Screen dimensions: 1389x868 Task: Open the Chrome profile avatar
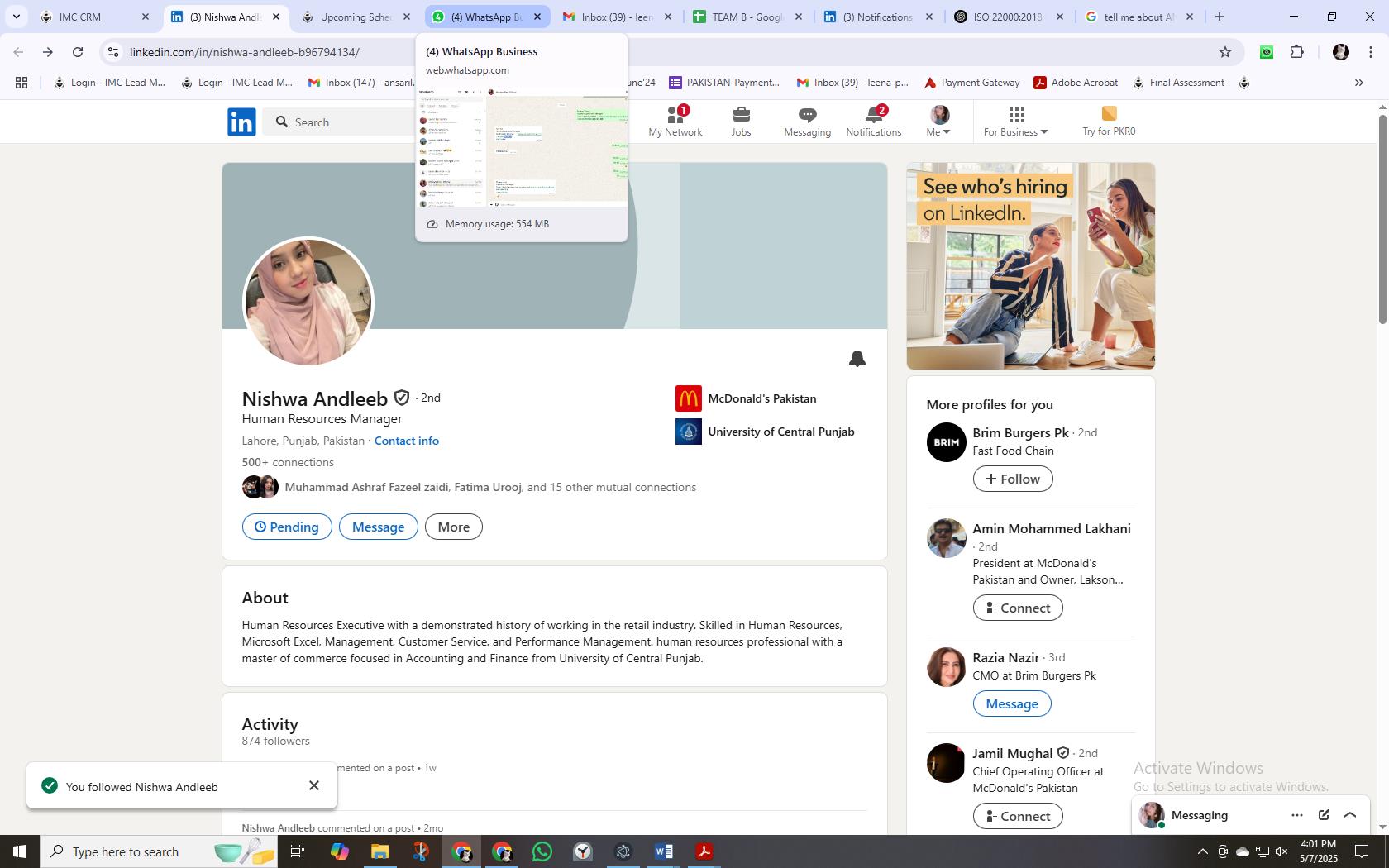[1341, 52]
